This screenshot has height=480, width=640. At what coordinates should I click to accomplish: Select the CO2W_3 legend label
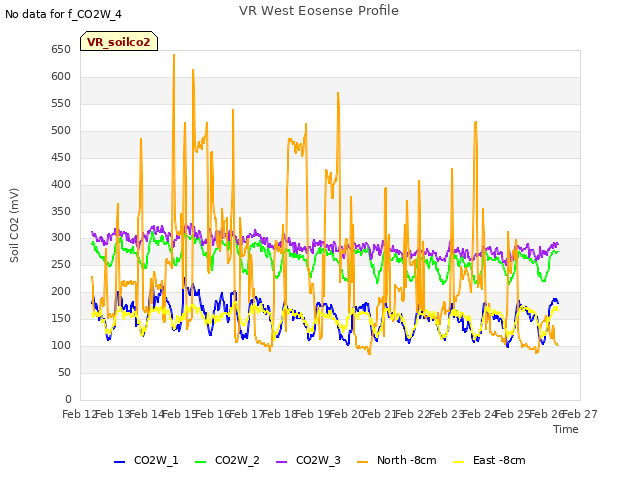pos(318,460)
